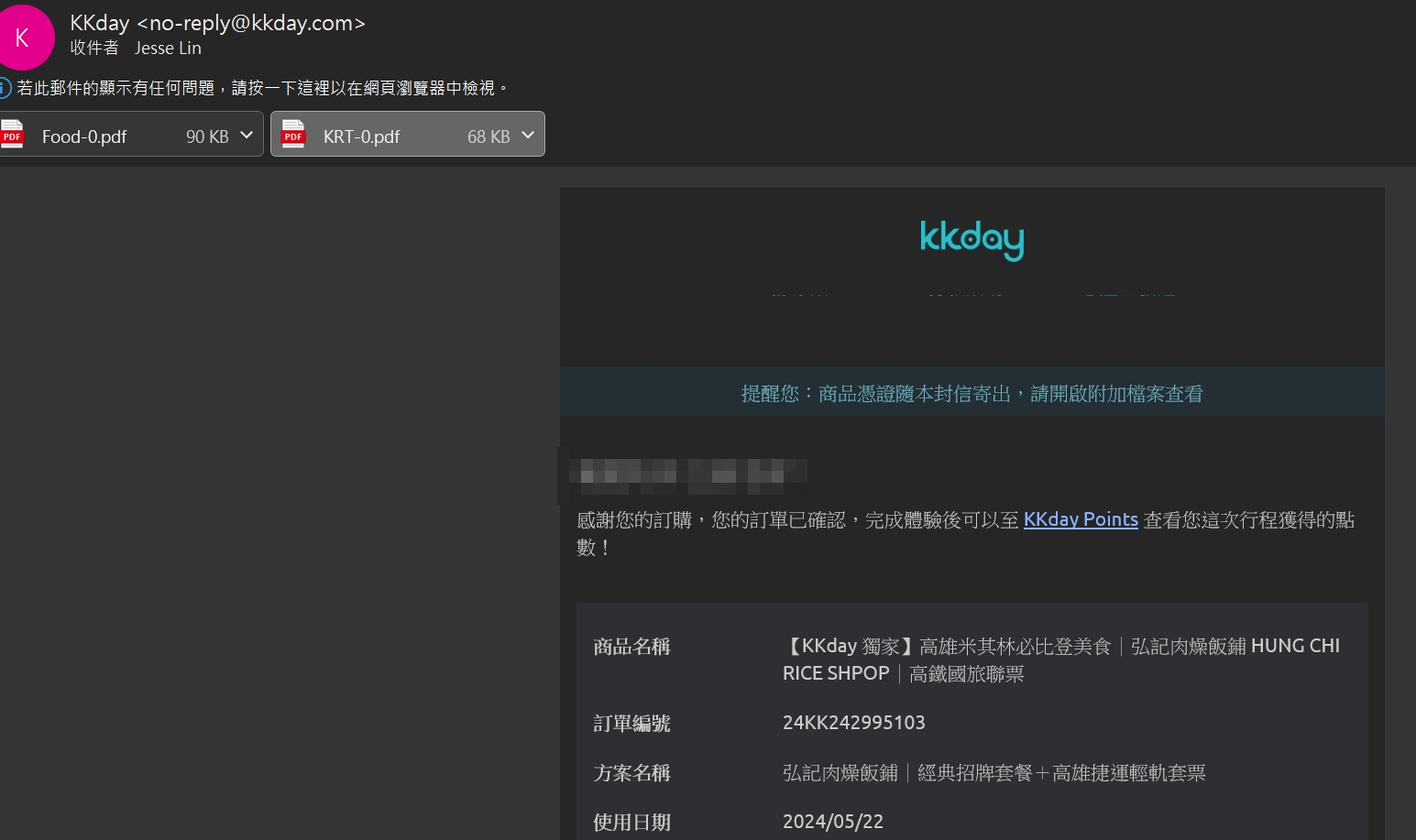
Task: Click the info icon beside the browser view notice
Action: pyautogui.click(x=5, y=88)
